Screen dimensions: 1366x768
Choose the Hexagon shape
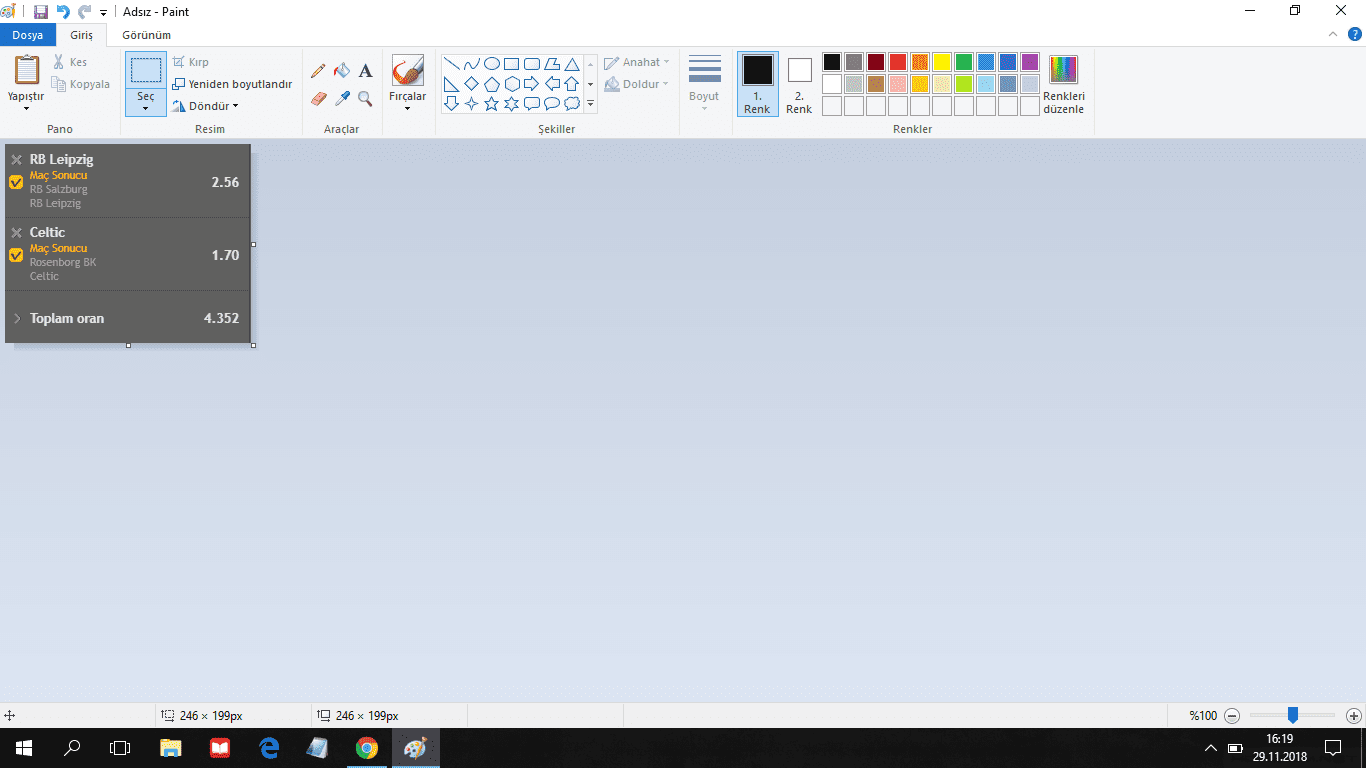[512, 84]
